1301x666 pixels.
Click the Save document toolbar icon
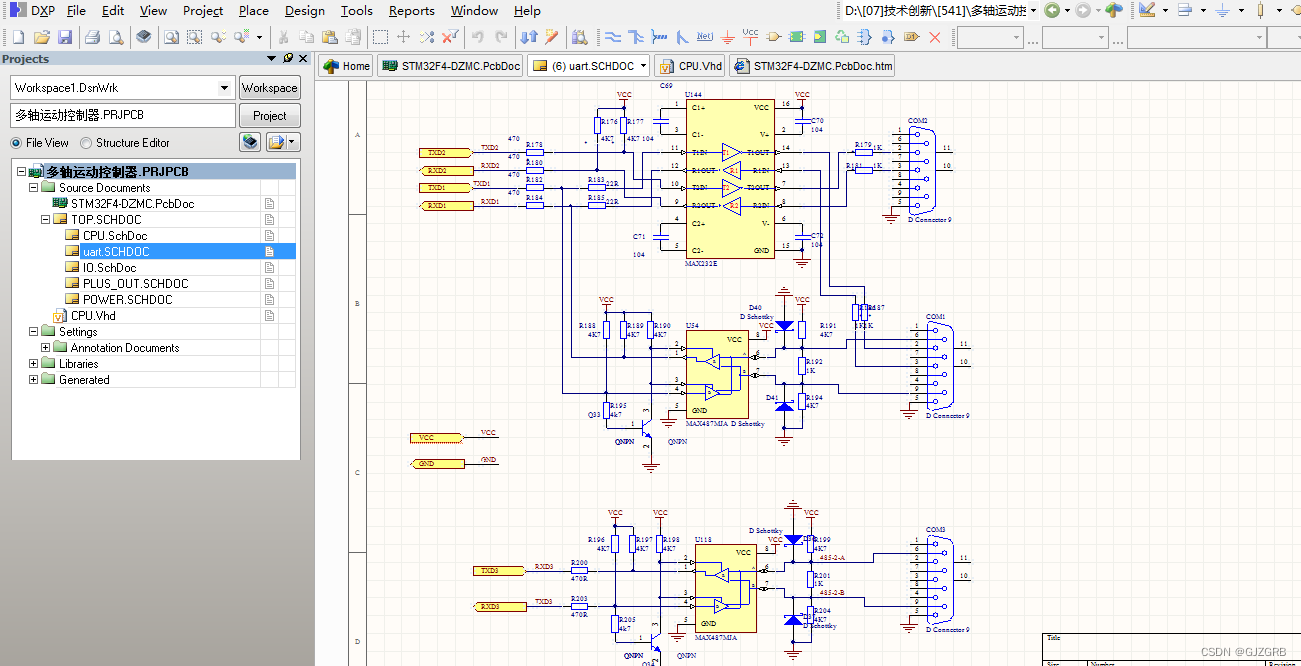(65, 37)
